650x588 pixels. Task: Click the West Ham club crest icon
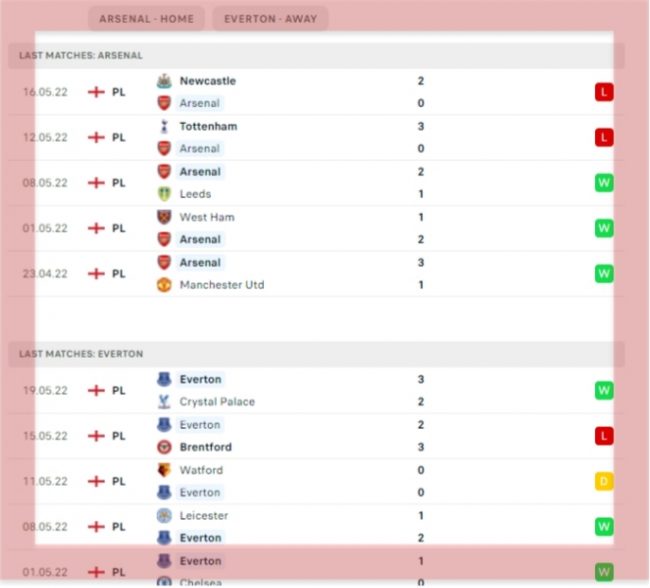pos(164,217)
